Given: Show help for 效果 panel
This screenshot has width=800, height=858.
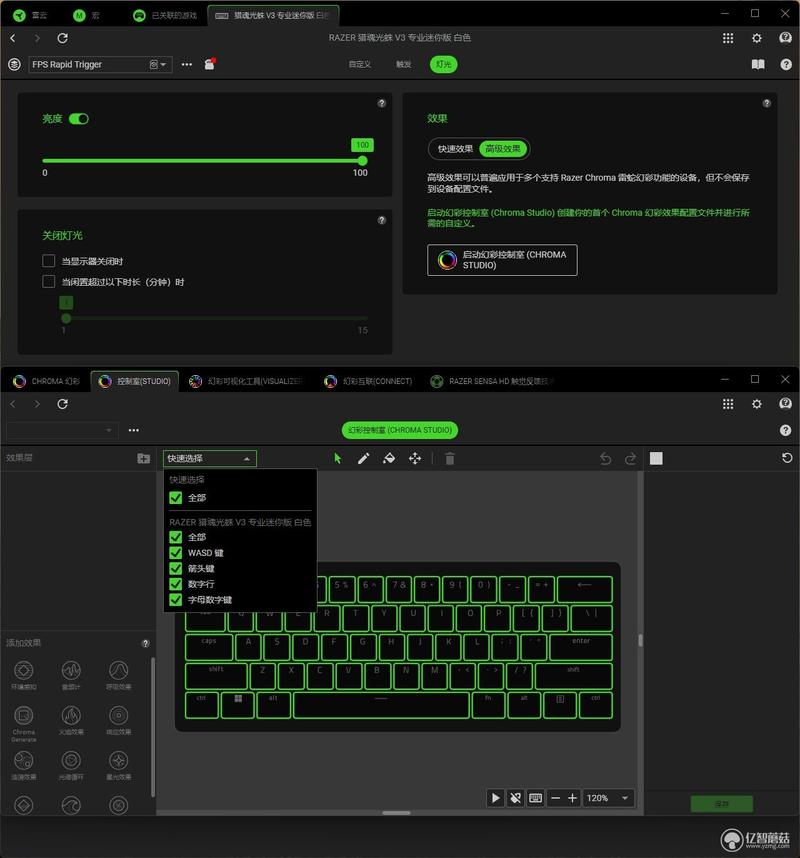Looking at the screenshot, I should [x=767, y=103].
